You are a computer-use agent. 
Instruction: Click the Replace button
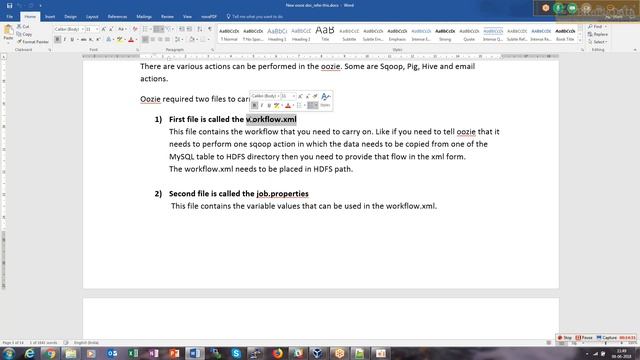(598, 34)
